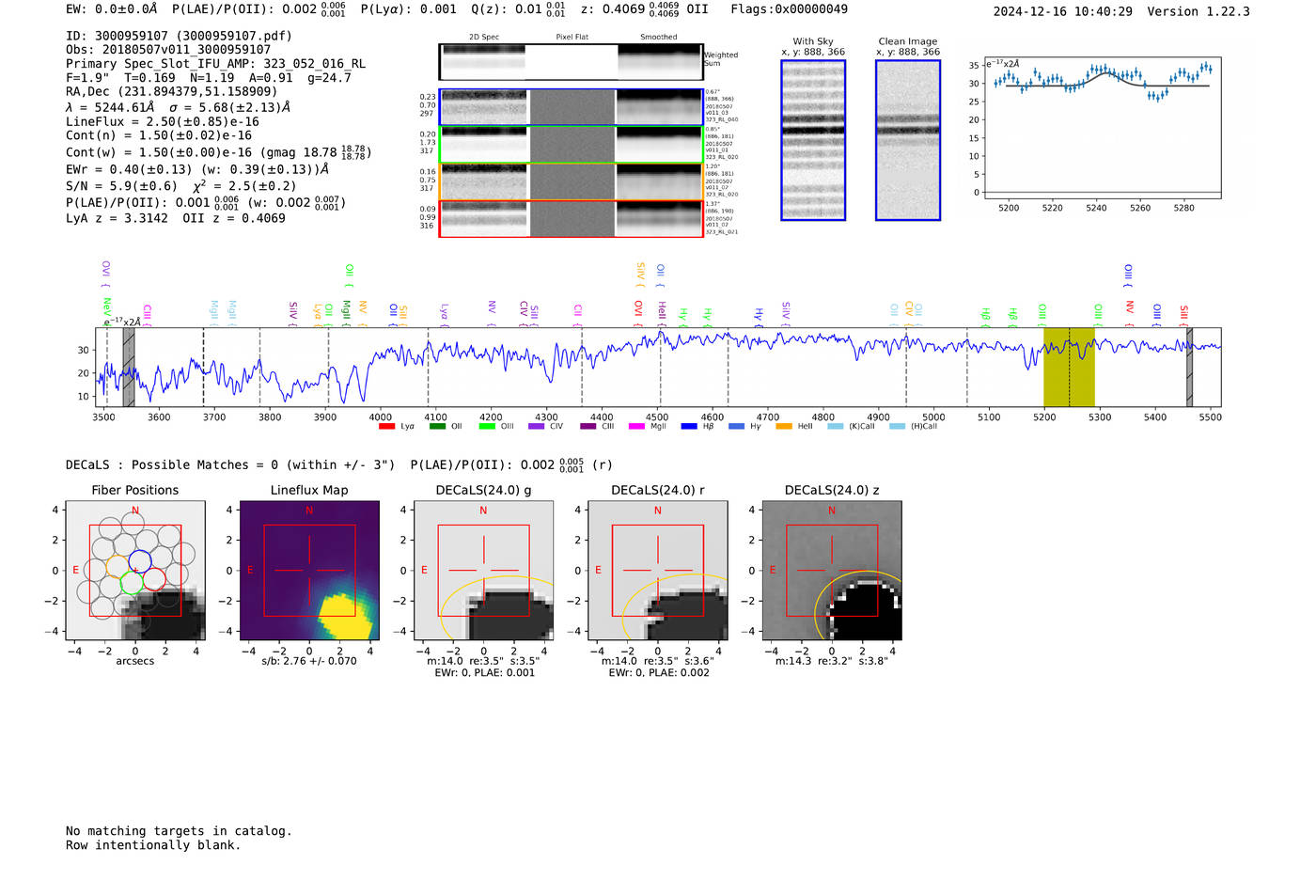Click the 'LineFlux = 2.50(±0.85)e-16' line
Viewport: 1316px width, 896px height.
pyautogui.click(x=163, y=121)
